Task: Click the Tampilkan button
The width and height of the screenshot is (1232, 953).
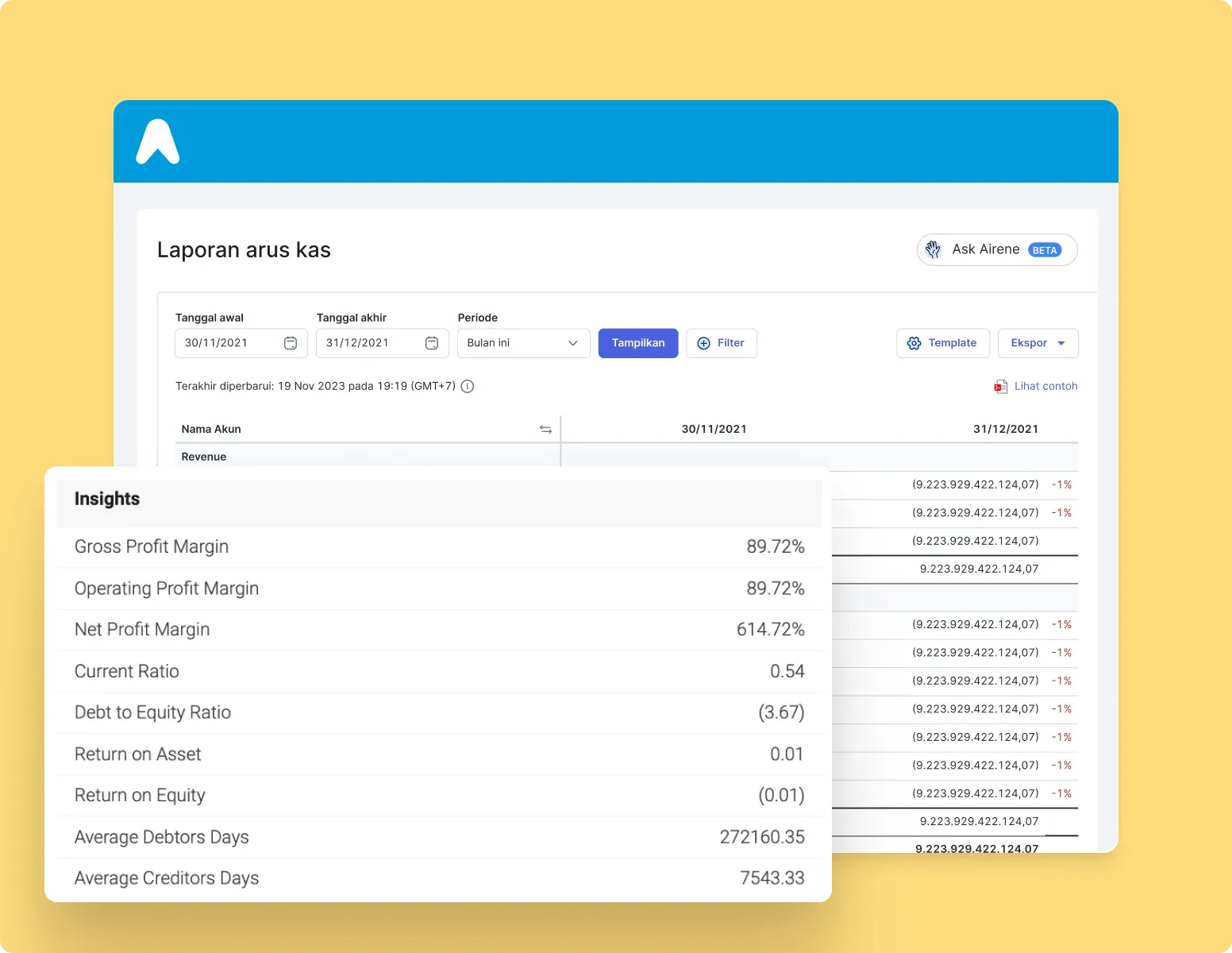Action: 638,343
